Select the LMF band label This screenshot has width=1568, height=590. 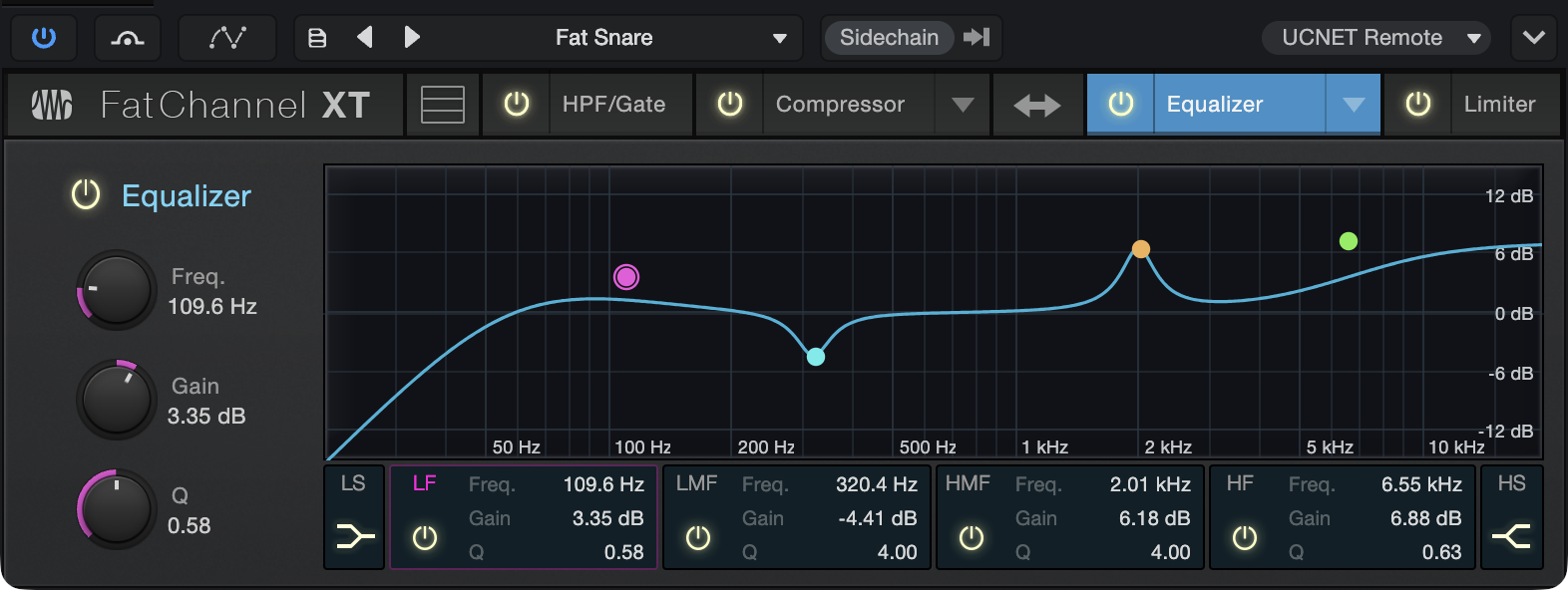tap(696, 483)
